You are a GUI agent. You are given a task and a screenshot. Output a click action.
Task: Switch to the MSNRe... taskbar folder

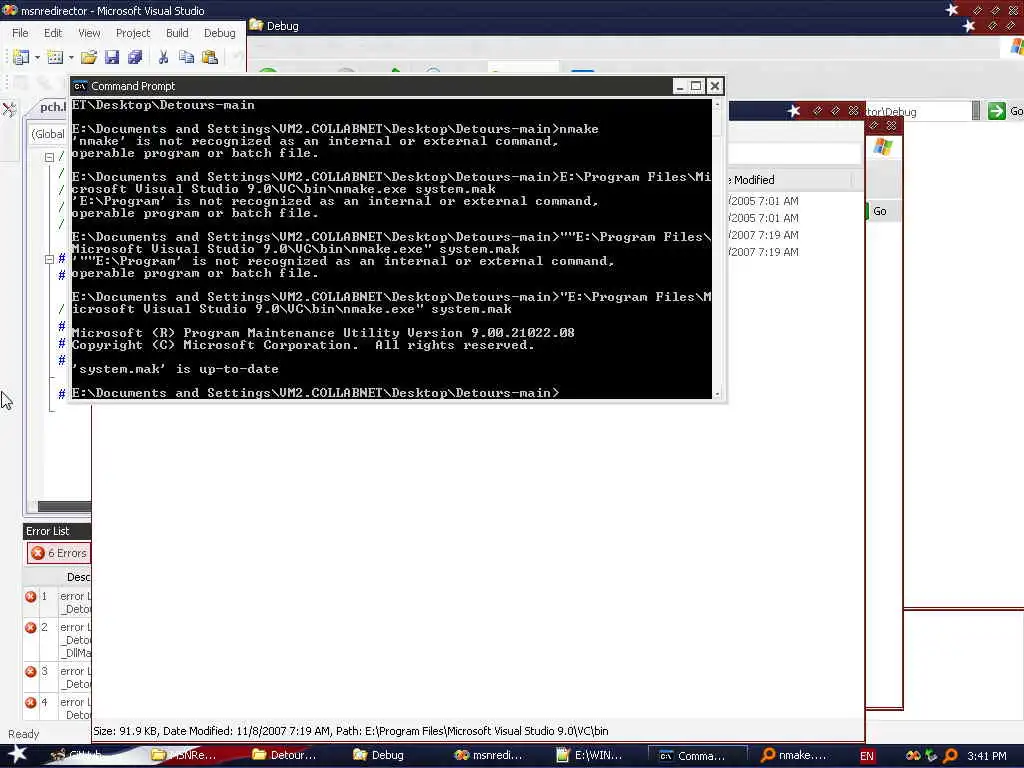coord(184,755)
